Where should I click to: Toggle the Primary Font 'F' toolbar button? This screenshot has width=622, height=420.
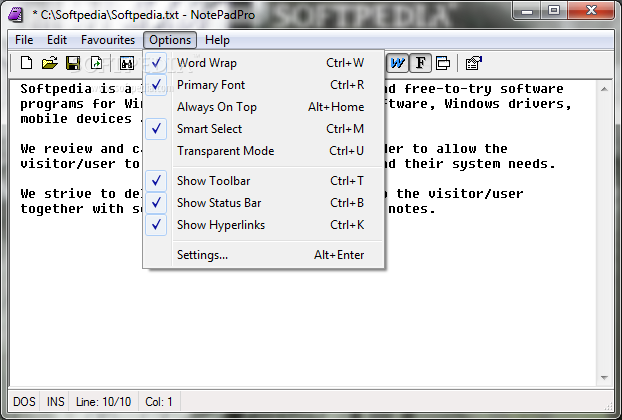[420, 63]
